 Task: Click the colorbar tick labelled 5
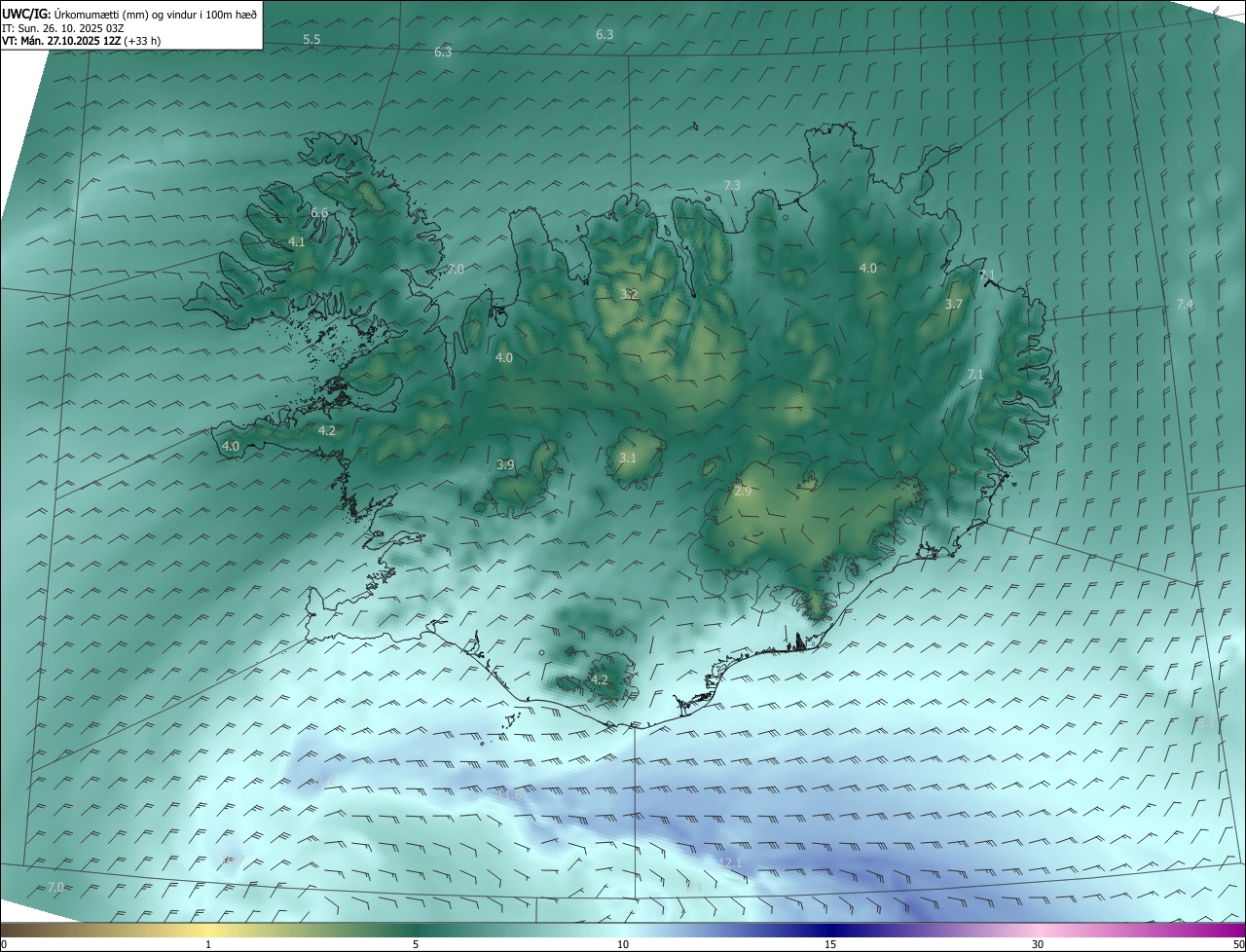(x=416, y=944)
